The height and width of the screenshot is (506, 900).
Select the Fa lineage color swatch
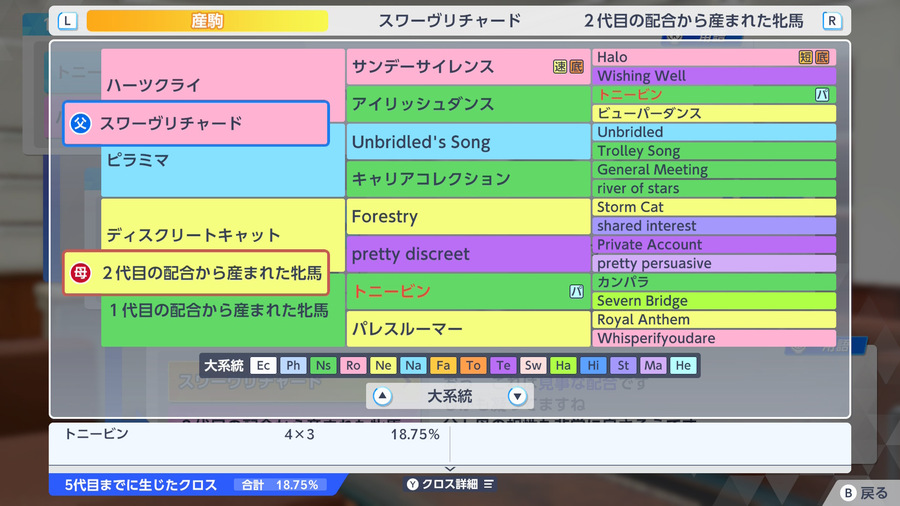(443, 365)
